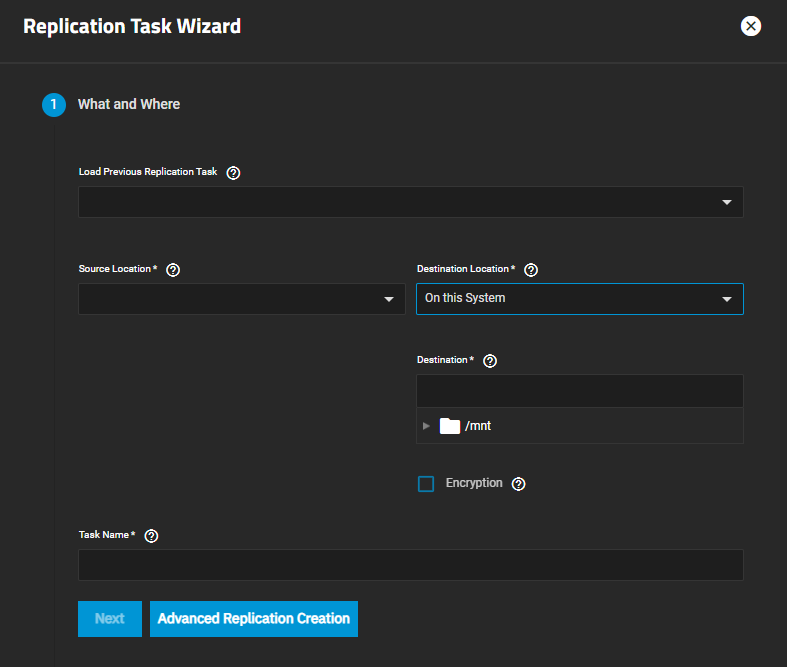This screenshot has width=787, height=667.
Task: Expand the /mnt tree node arrow
Action: point(426,426)
